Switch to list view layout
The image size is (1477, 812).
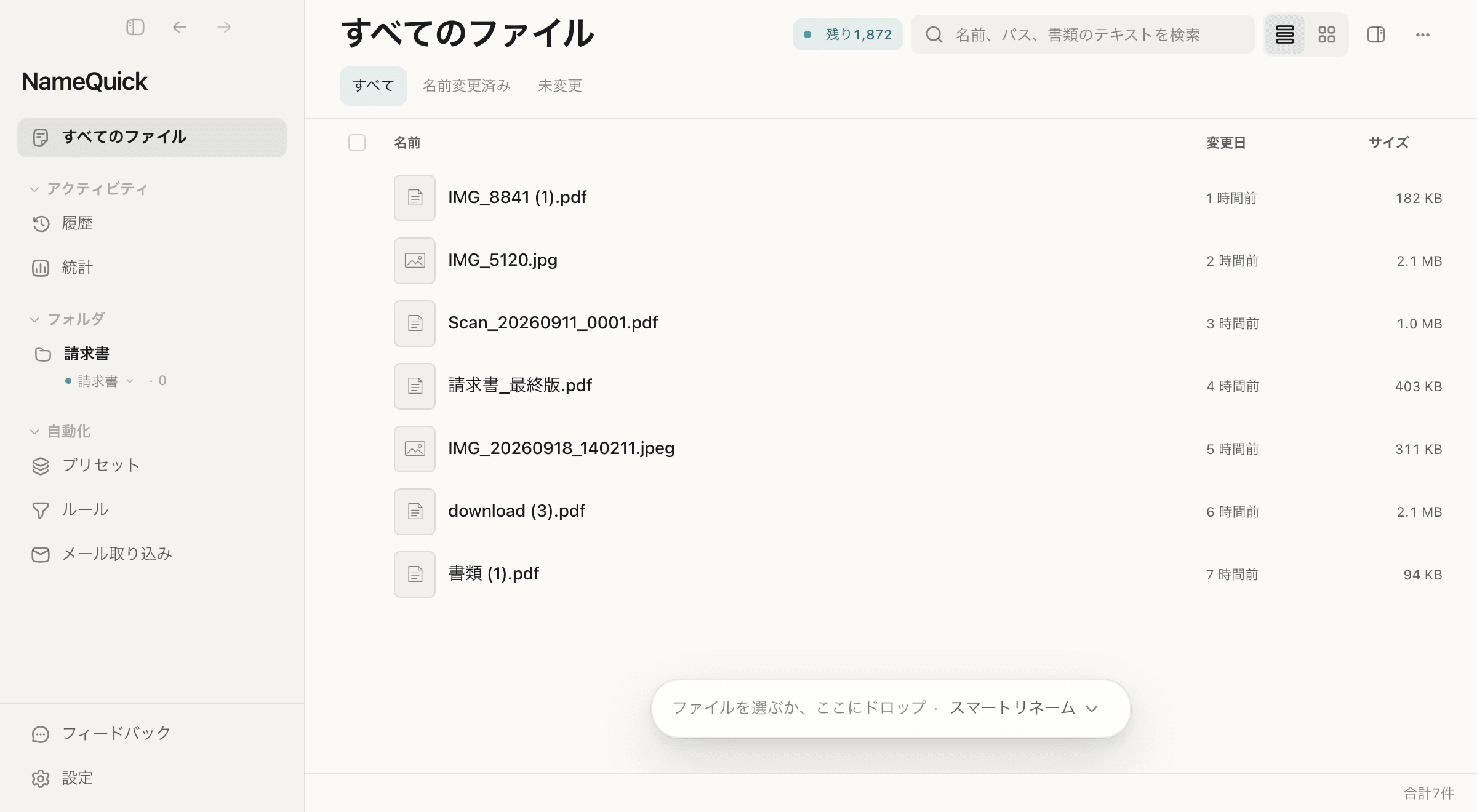click(1284, 34)
